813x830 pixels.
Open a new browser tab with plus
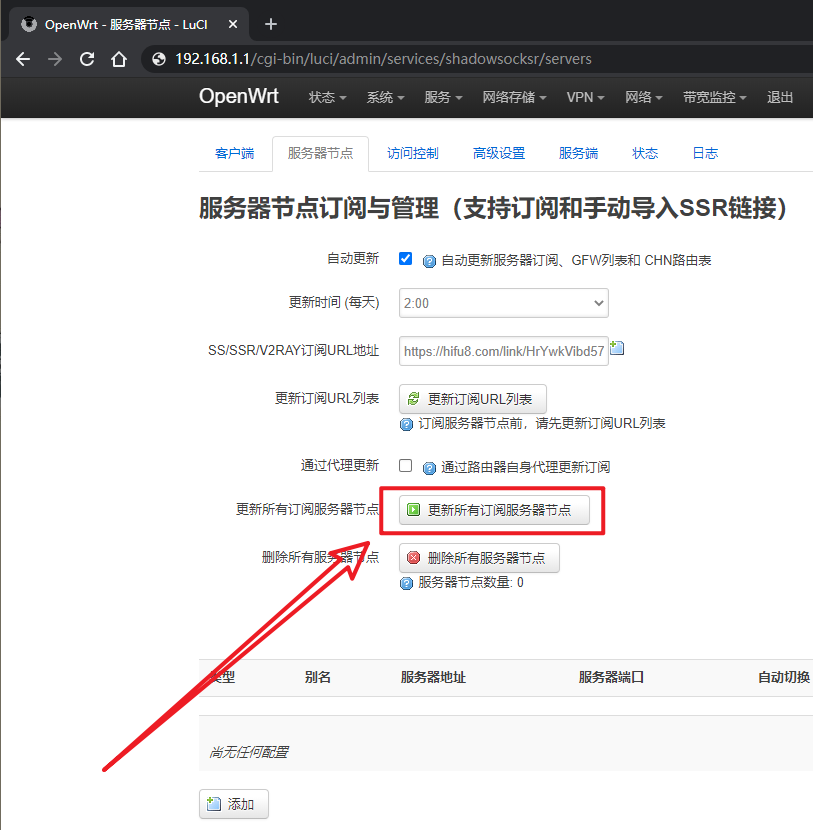[x=271, y=24]
